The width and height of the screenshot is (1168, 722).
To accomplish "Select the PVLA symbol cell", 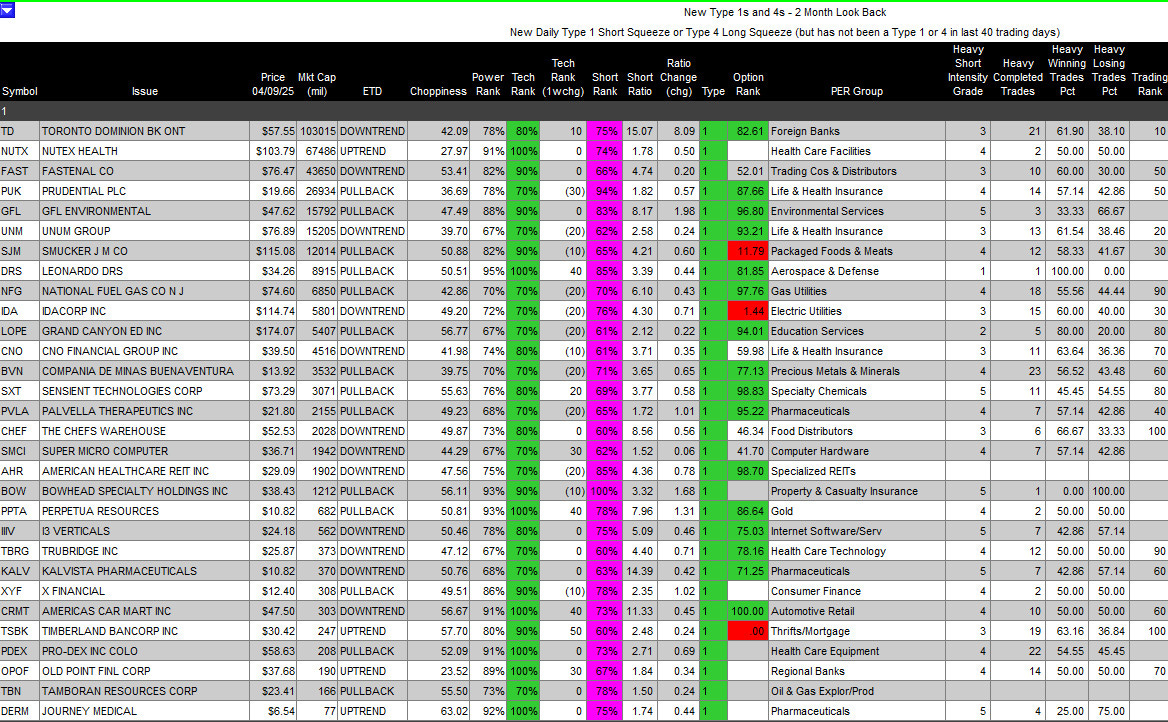I will point(19,411).
